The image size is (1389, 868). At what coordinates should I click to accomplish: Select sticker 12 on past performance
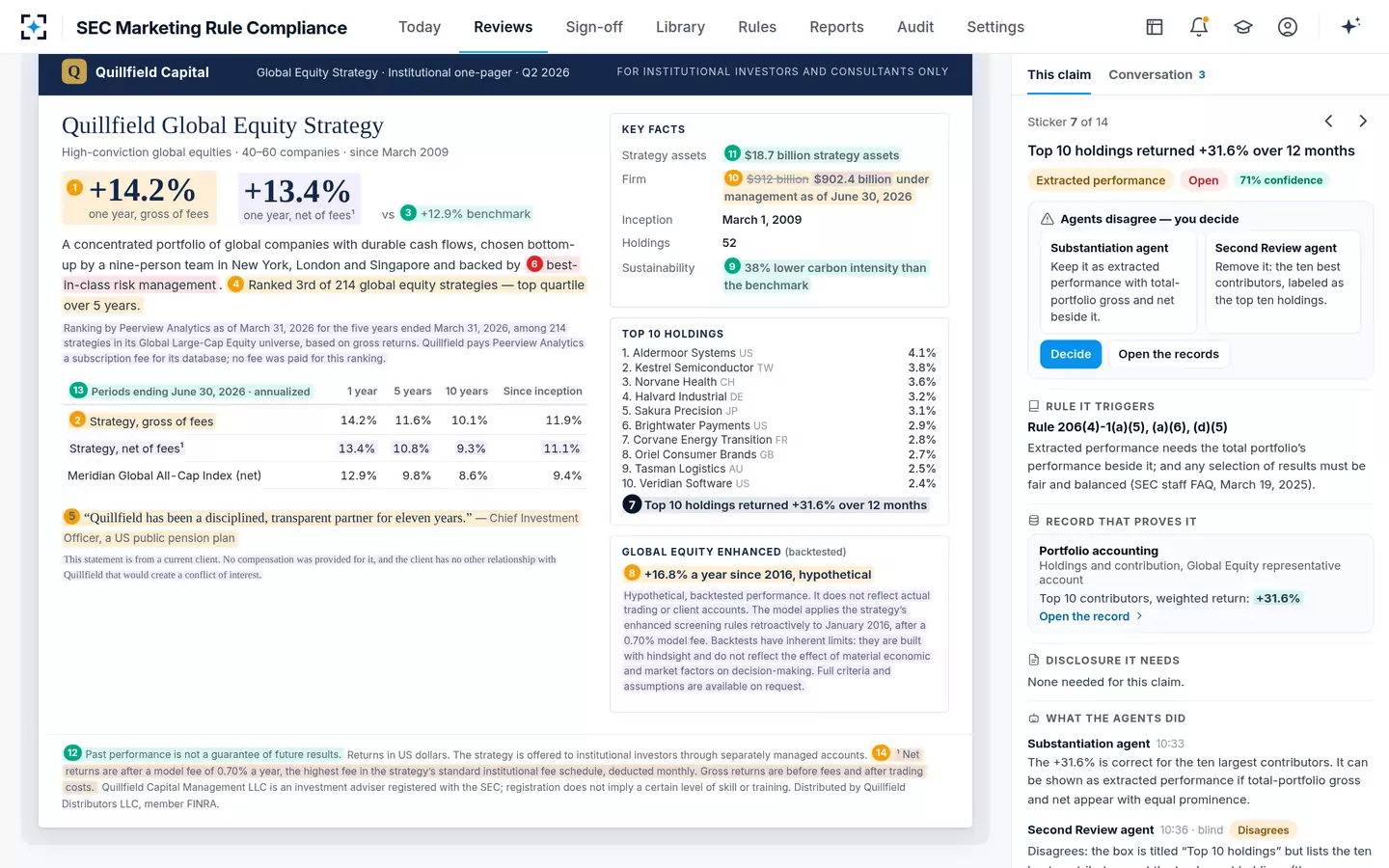point(72,753)
